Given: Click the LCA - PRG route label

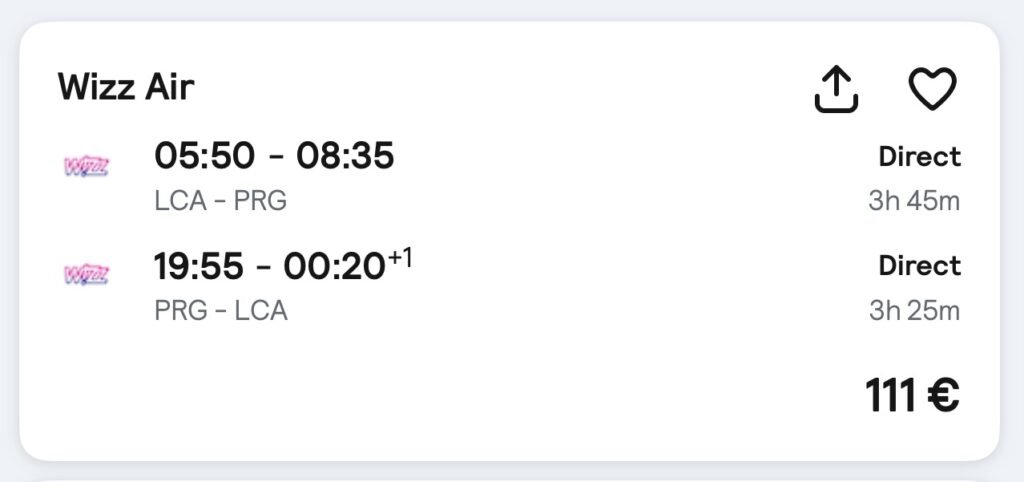Looking at the screenshot, I should click(x=221, y=201).
